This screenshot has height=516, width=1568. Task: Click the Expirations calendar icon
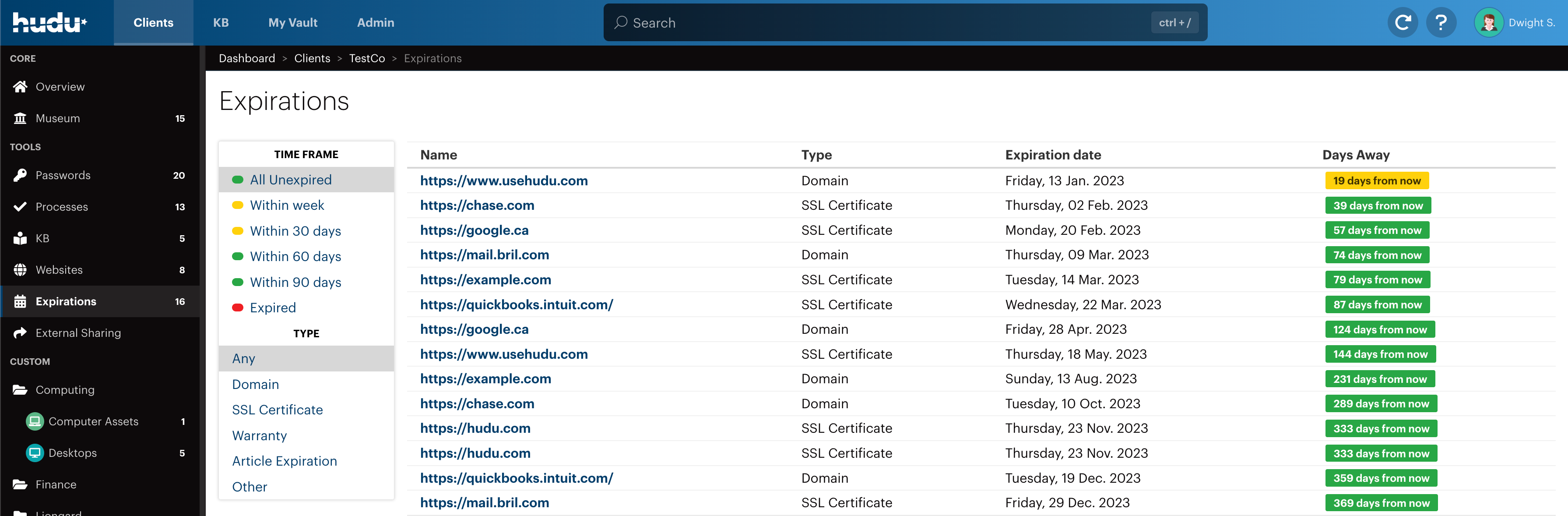click(x=20, y=301)
